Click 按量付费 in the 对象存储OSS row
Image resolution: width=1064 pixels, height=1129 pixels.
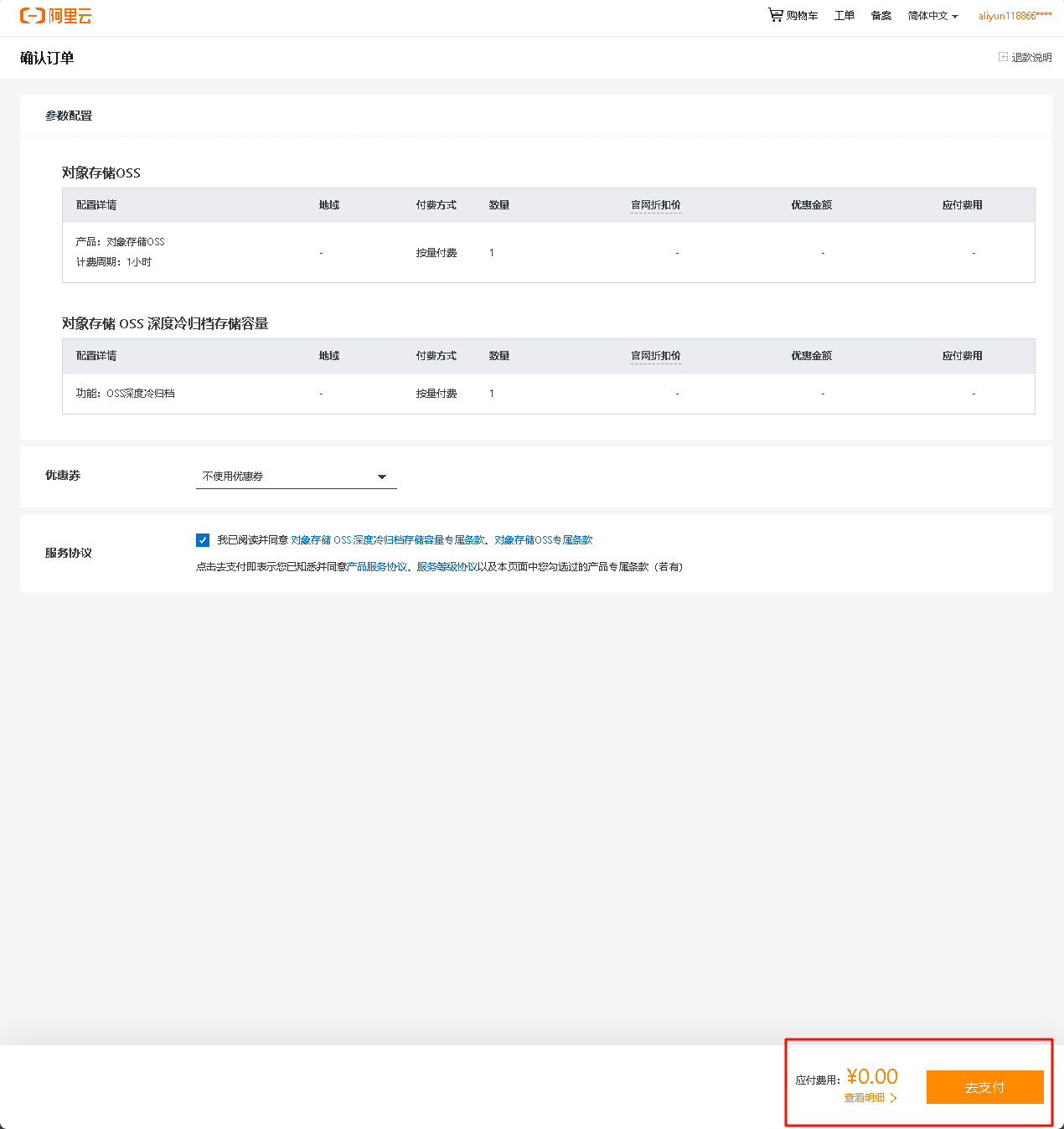(x=436, y=253)
